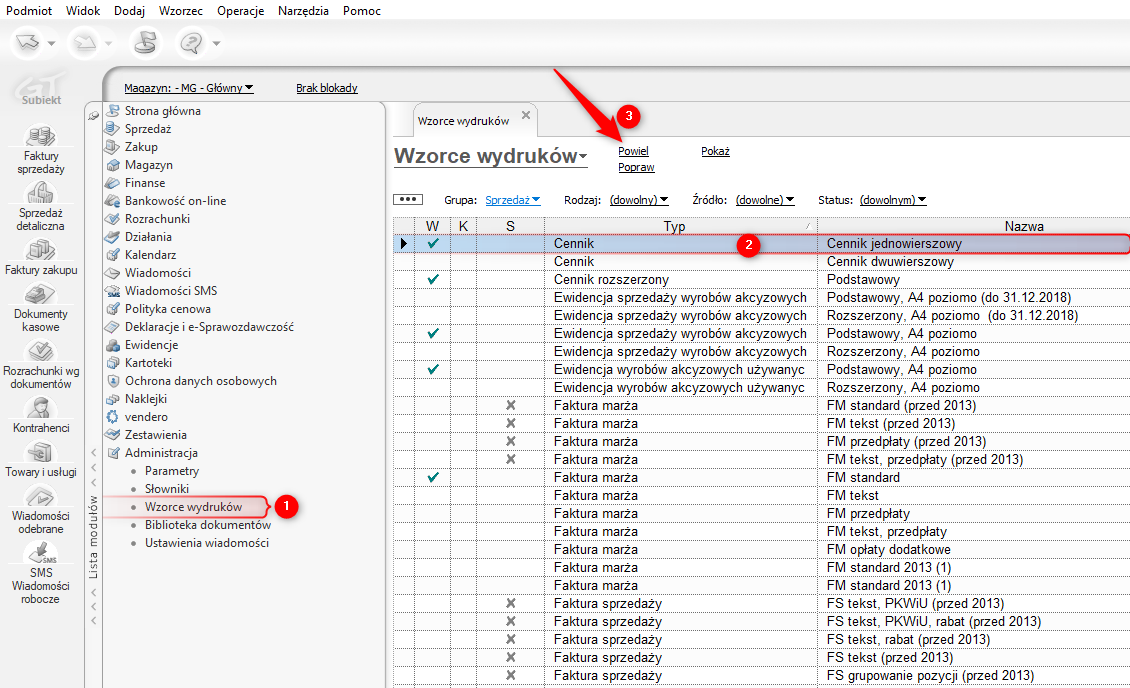
Task: Click the pin icon above module list
Action: click(93, 115)
